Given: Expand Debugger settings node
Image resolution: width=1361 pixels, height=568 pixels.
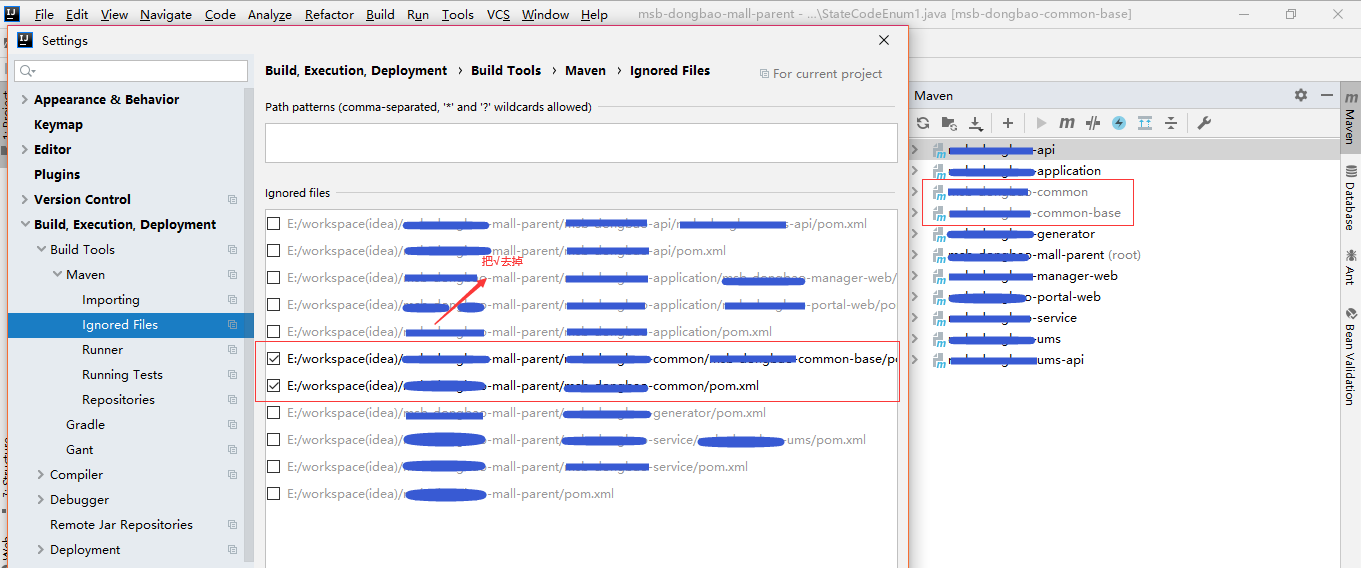Looking at the screenshot, I should pos(40,500).
